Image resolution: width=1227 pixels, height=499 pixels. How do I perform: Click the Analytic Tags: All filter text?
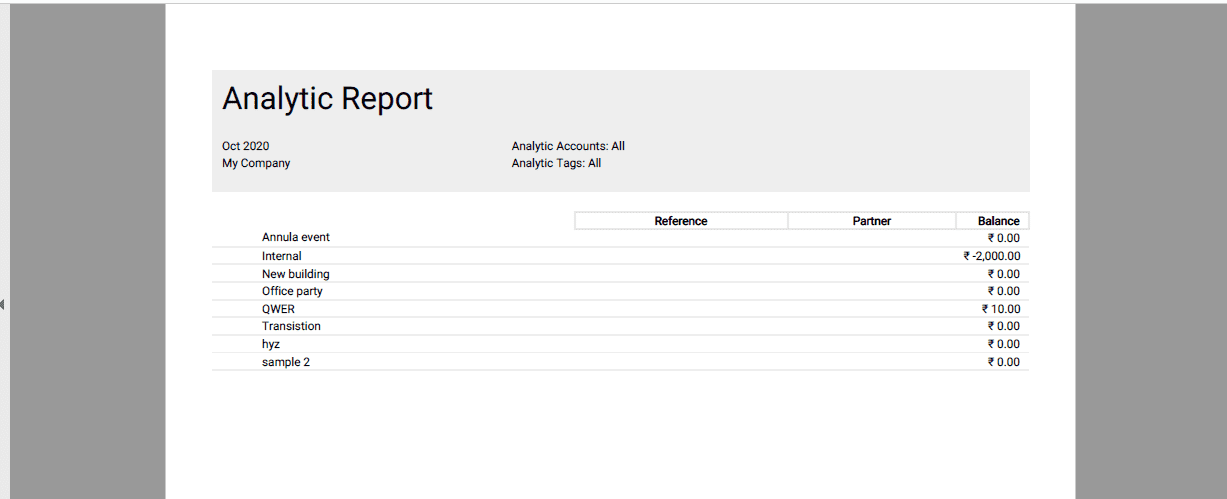[x=556, y=163]
